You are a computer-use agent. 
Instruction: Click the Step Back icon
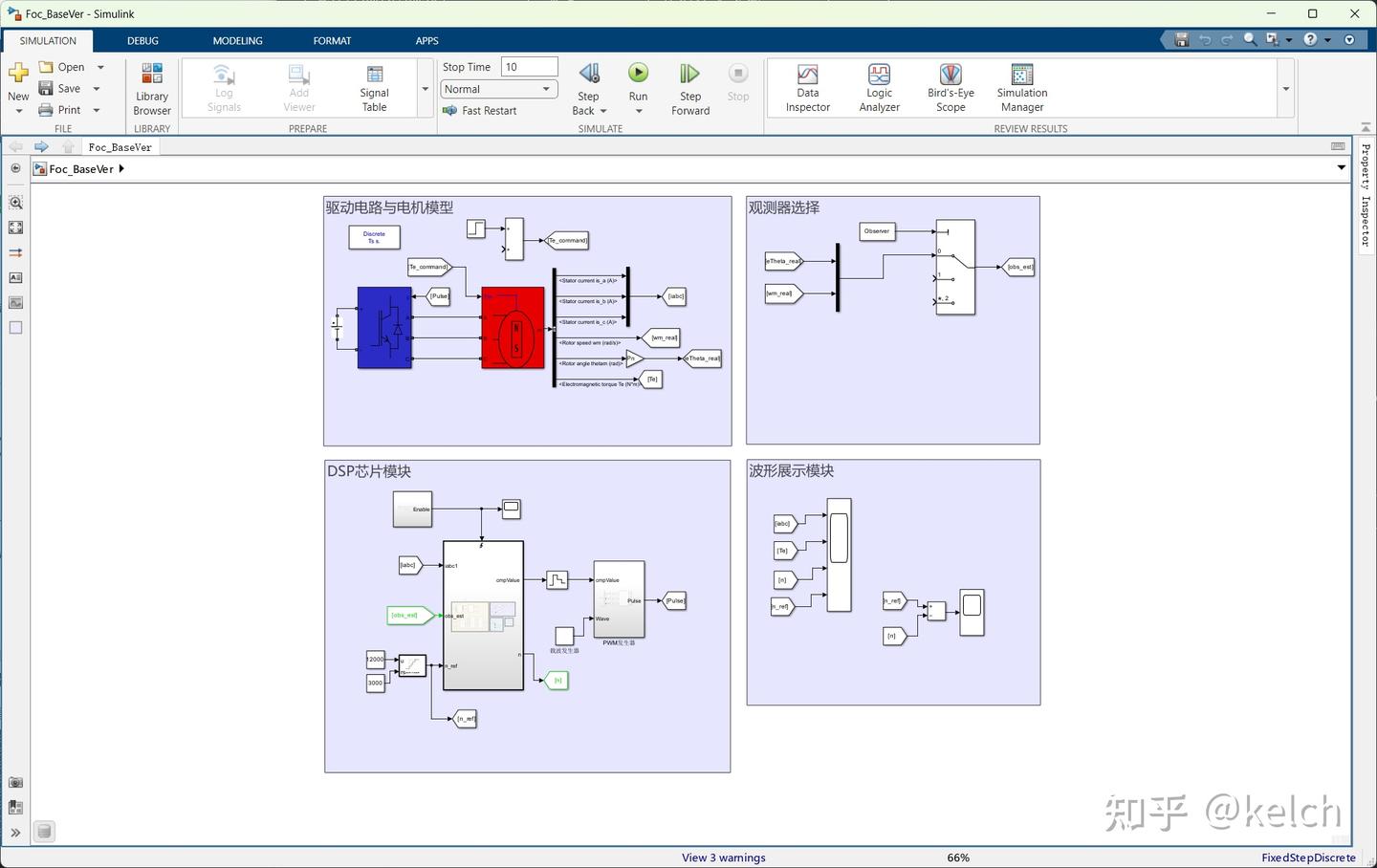pos(589,74)
